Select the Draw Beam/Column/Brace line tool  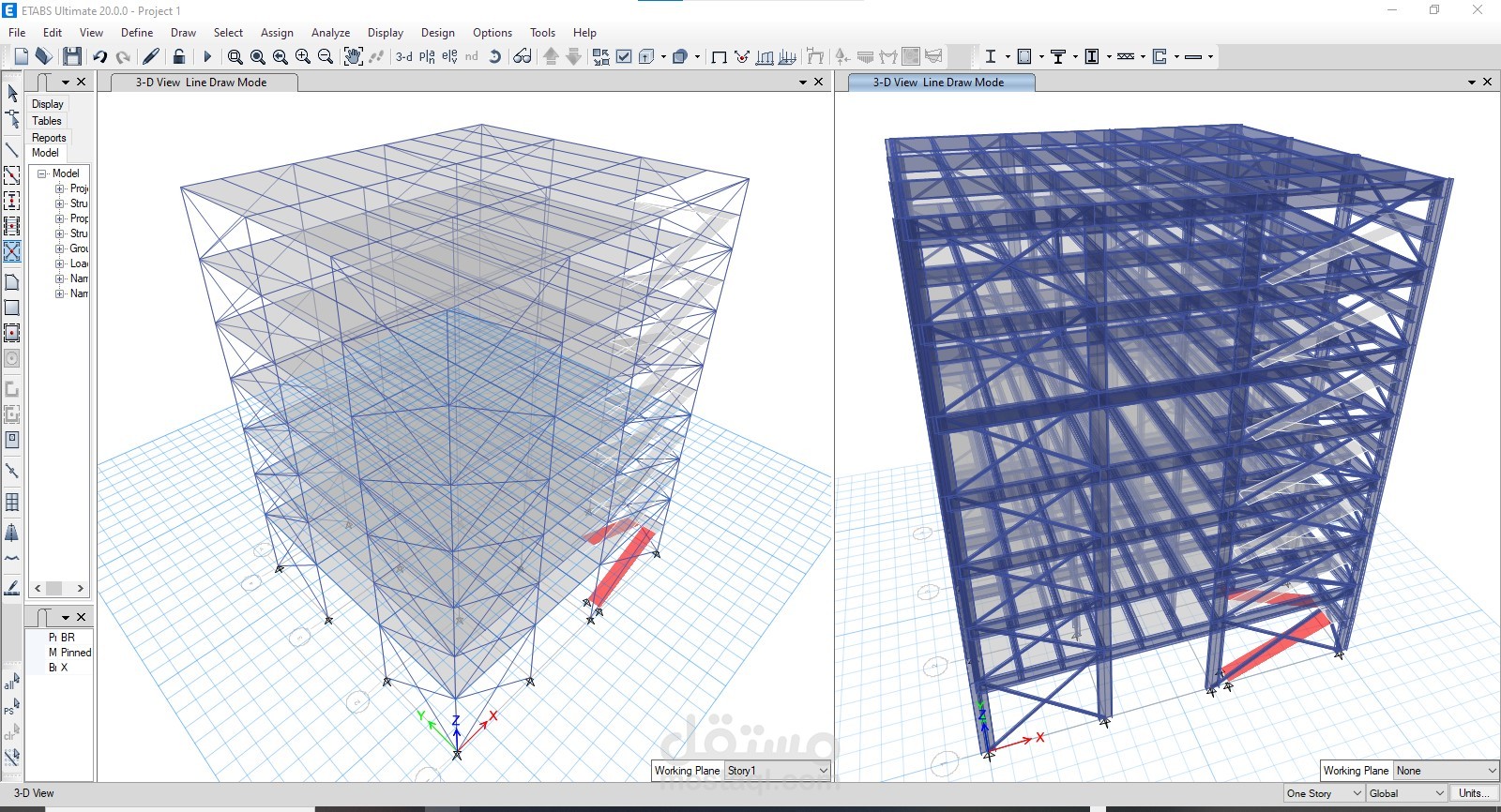click(12, 149)
